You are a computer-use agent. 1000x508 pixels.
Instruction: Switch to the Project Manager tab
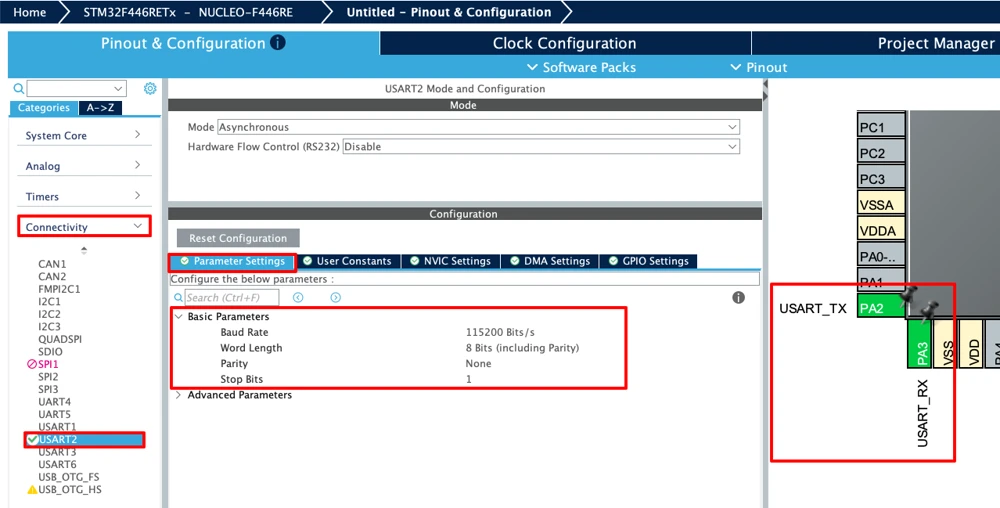[x=936, y=43]
